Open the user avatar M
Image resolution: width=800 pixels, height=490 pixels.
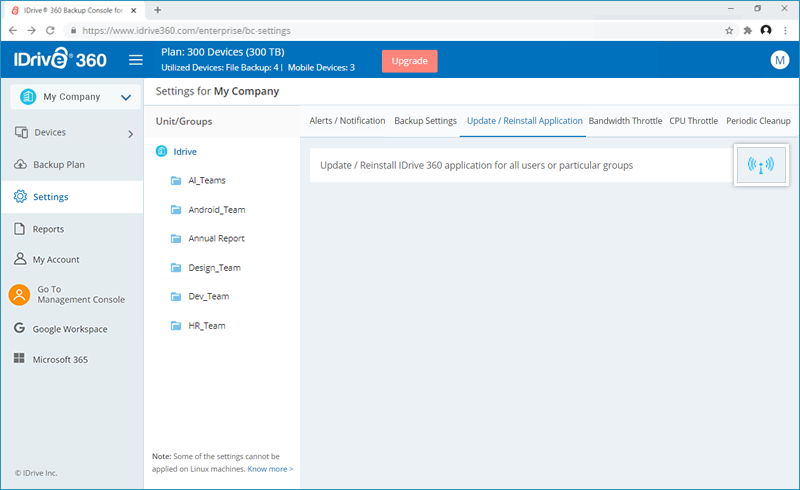click(780, 60)
